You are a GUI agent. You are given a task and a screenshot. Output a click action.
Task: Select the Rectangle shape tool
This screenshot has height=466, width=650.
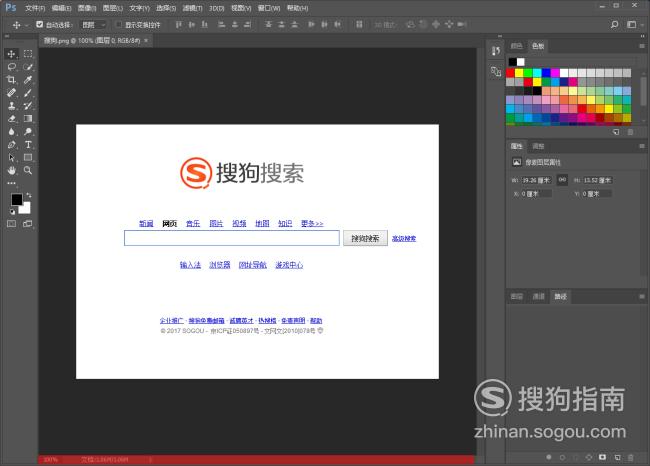click(x=28, y=158)
